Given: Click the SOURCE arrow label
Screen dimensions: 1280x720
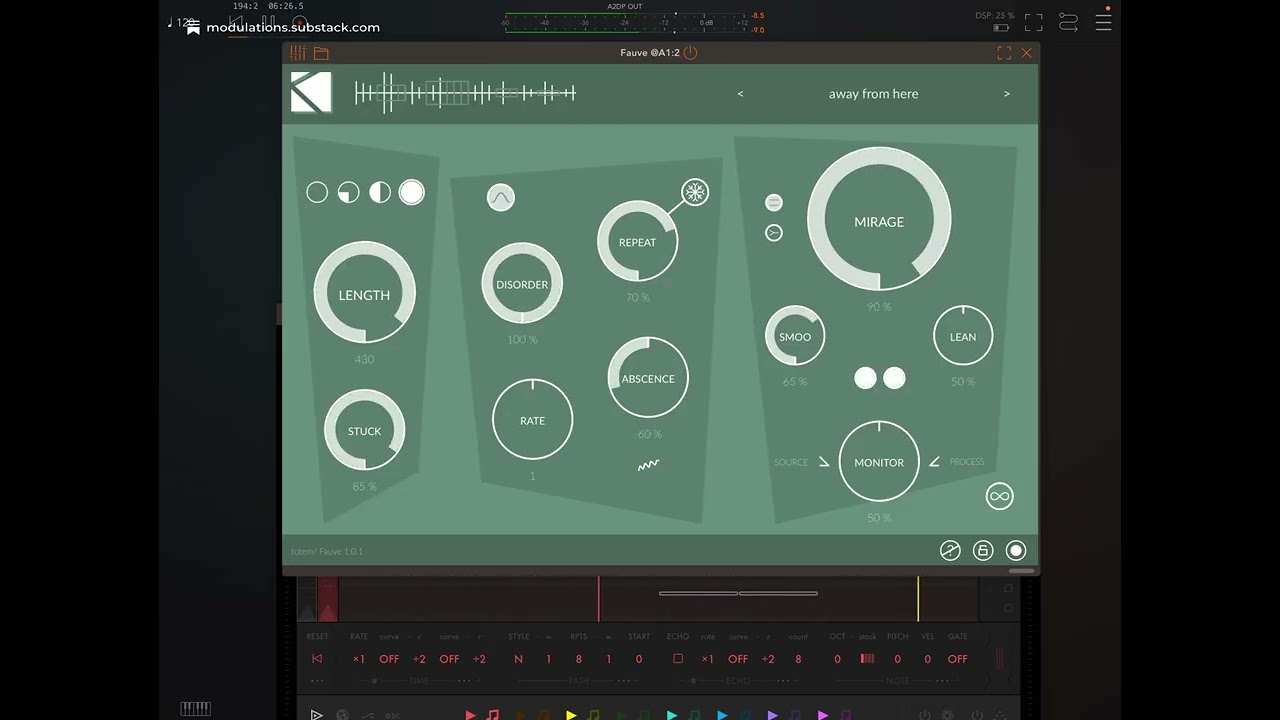Looking at the screenshot, I should click(x=801, y=462).
